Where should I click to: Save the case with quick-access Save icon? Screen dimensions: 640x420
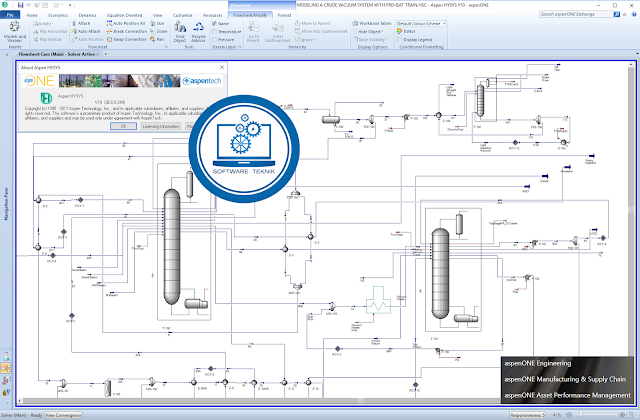click(20, 5)
